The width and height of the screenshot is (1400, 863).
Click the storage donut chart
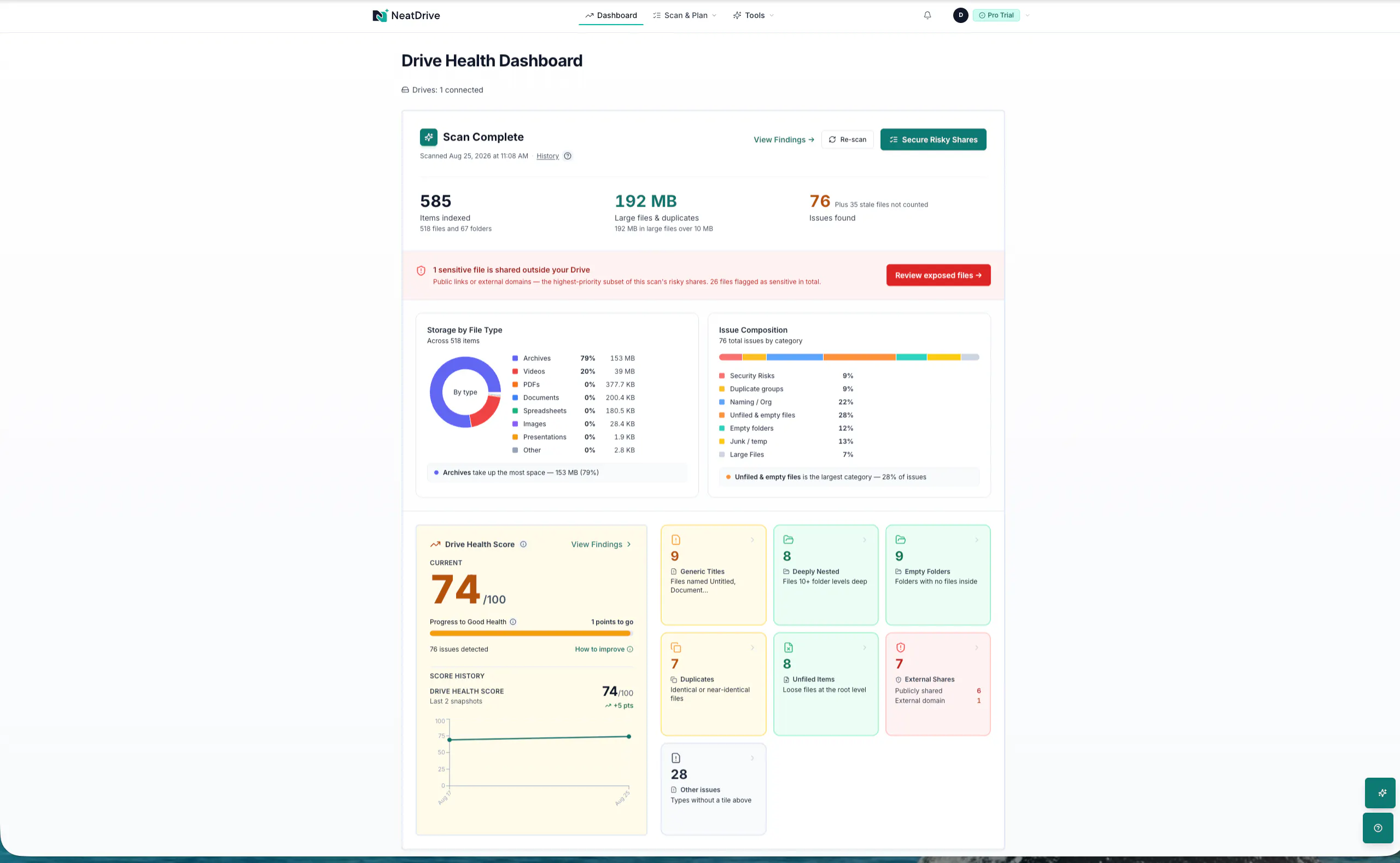coord(465,392)
